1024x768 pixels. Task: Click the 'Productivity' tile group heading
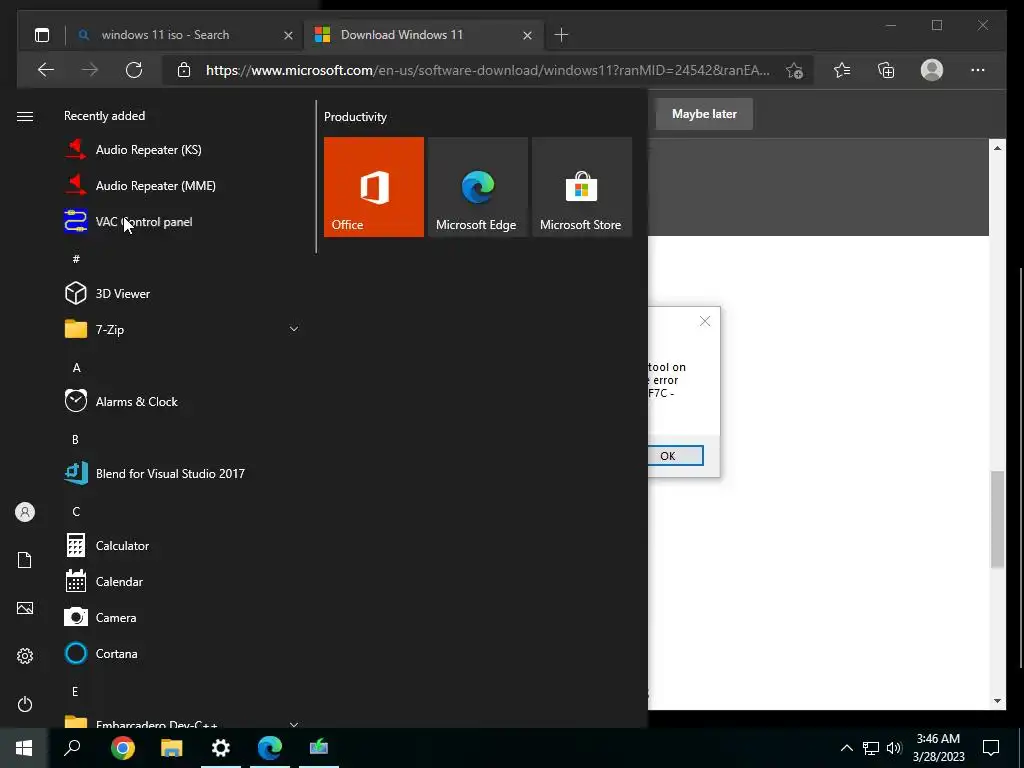355,117
